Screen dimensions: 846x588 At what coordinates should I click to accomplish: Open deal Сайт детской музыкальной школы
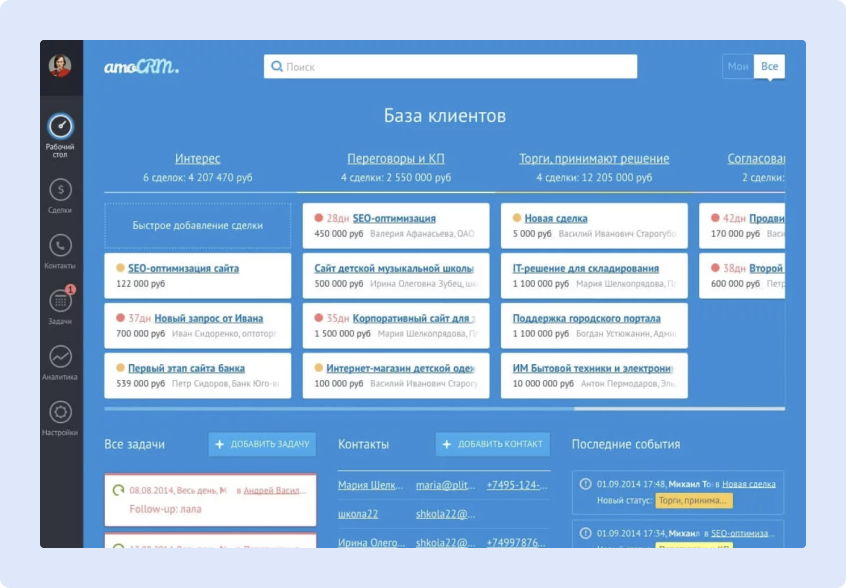(x=394, y=268)
